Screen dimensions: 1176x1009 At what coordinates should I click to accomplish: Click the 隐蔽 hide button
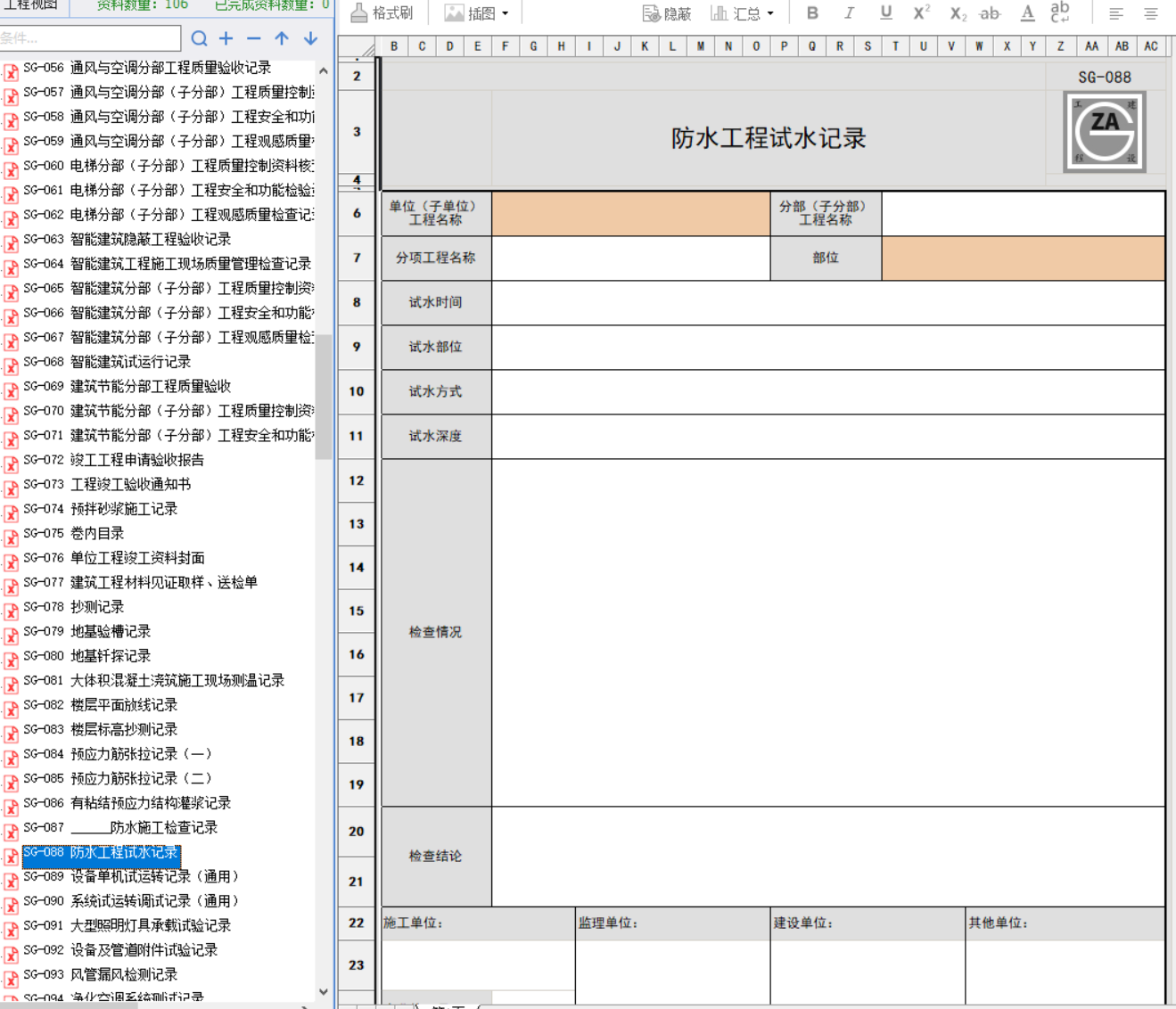point(667,13)
